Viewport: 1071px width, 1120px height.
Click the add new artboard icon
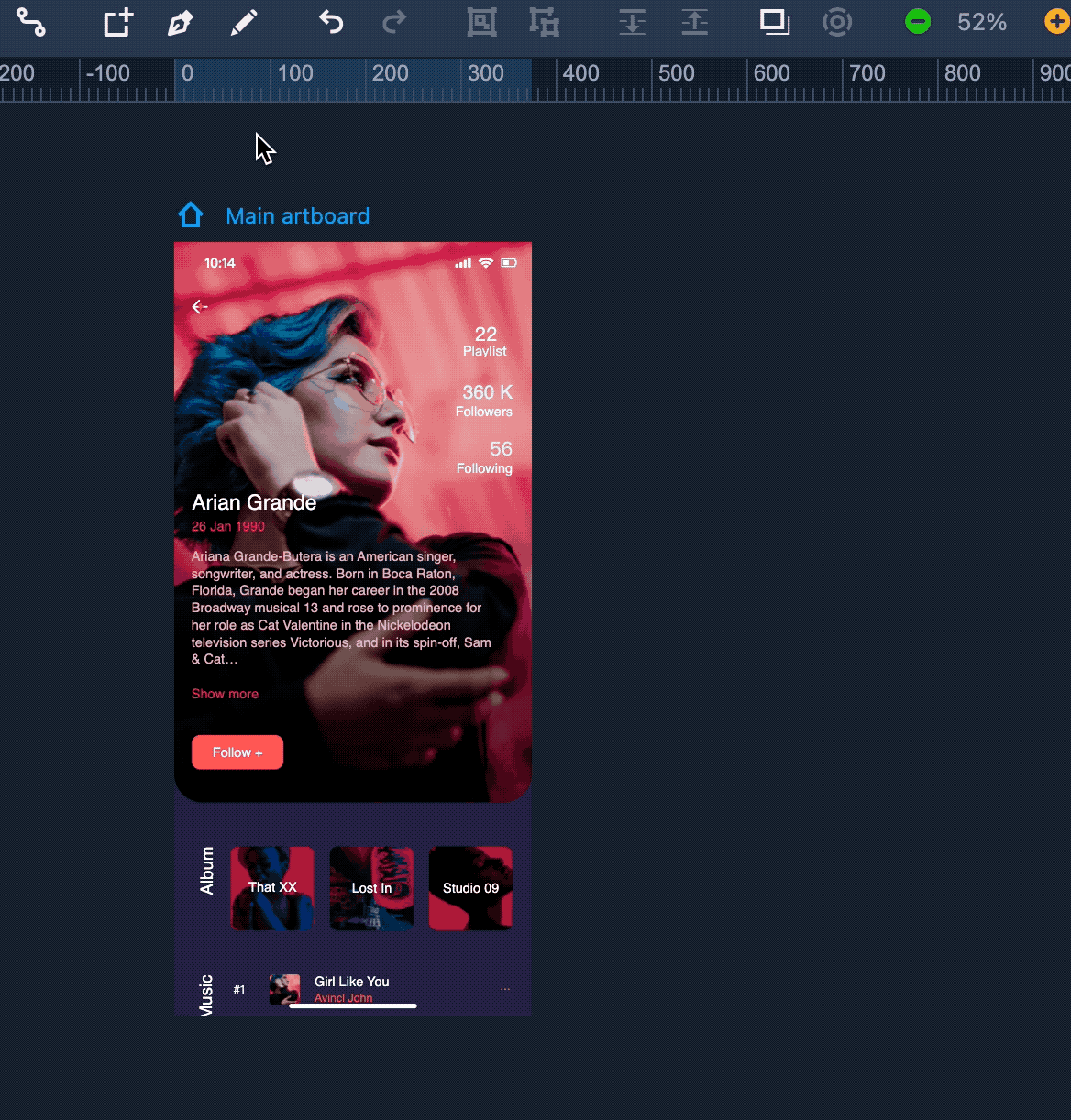click(118, 22)
